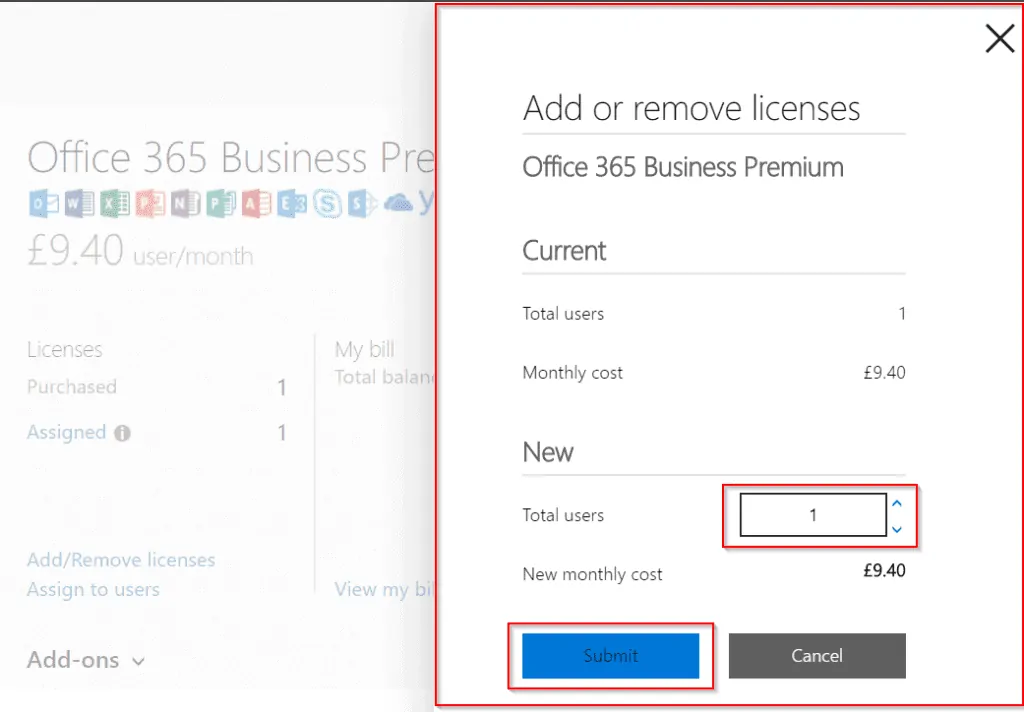The height and width of the screenshot is (712, 1024).
Task: Decrease total users with the down arrow
Action: (897, 529)
